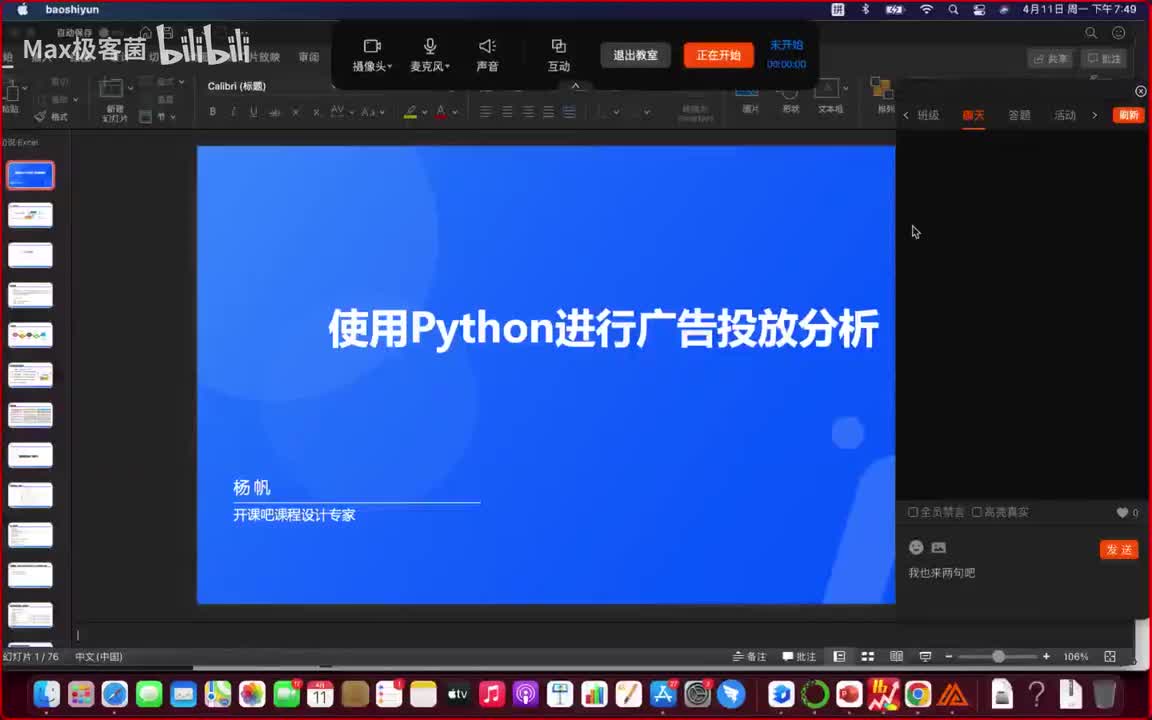
Task: Send the chat message with 发送
Action: coord(1119,550)
